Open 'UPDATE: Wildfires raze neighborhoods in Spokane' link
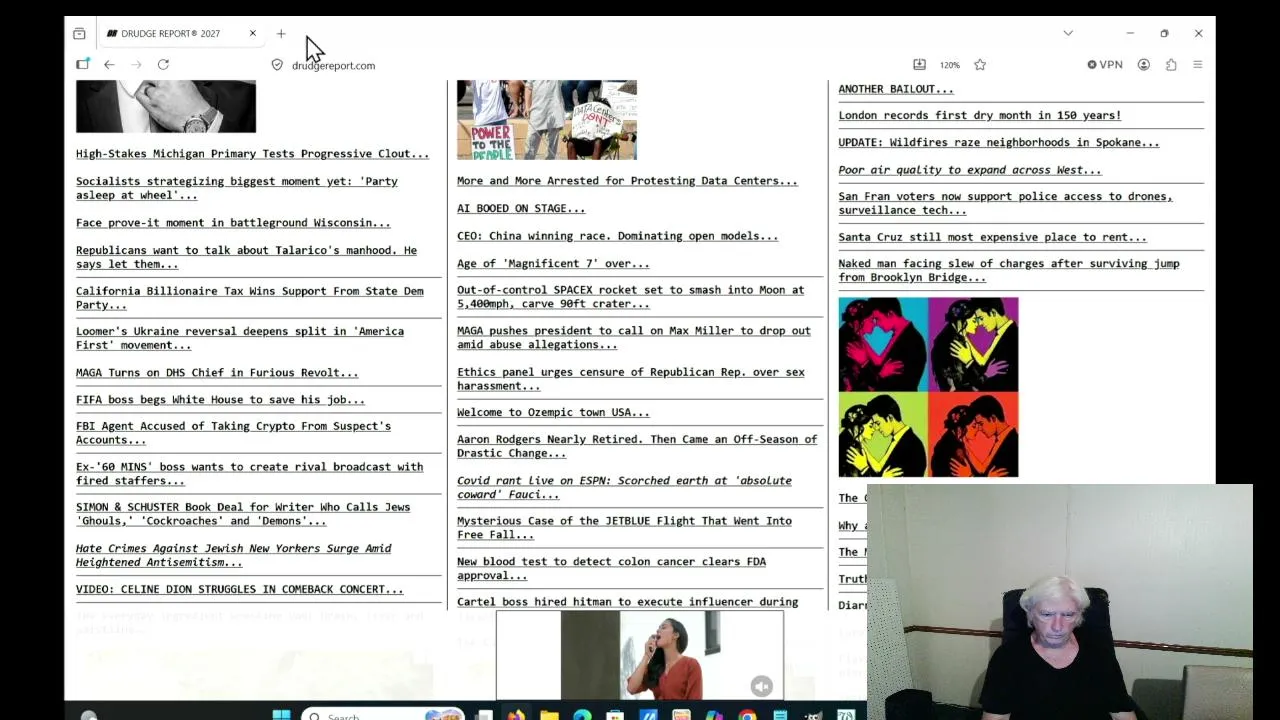Image resolution: width=1280 pixels, height=720 pixels. [999, 143]
